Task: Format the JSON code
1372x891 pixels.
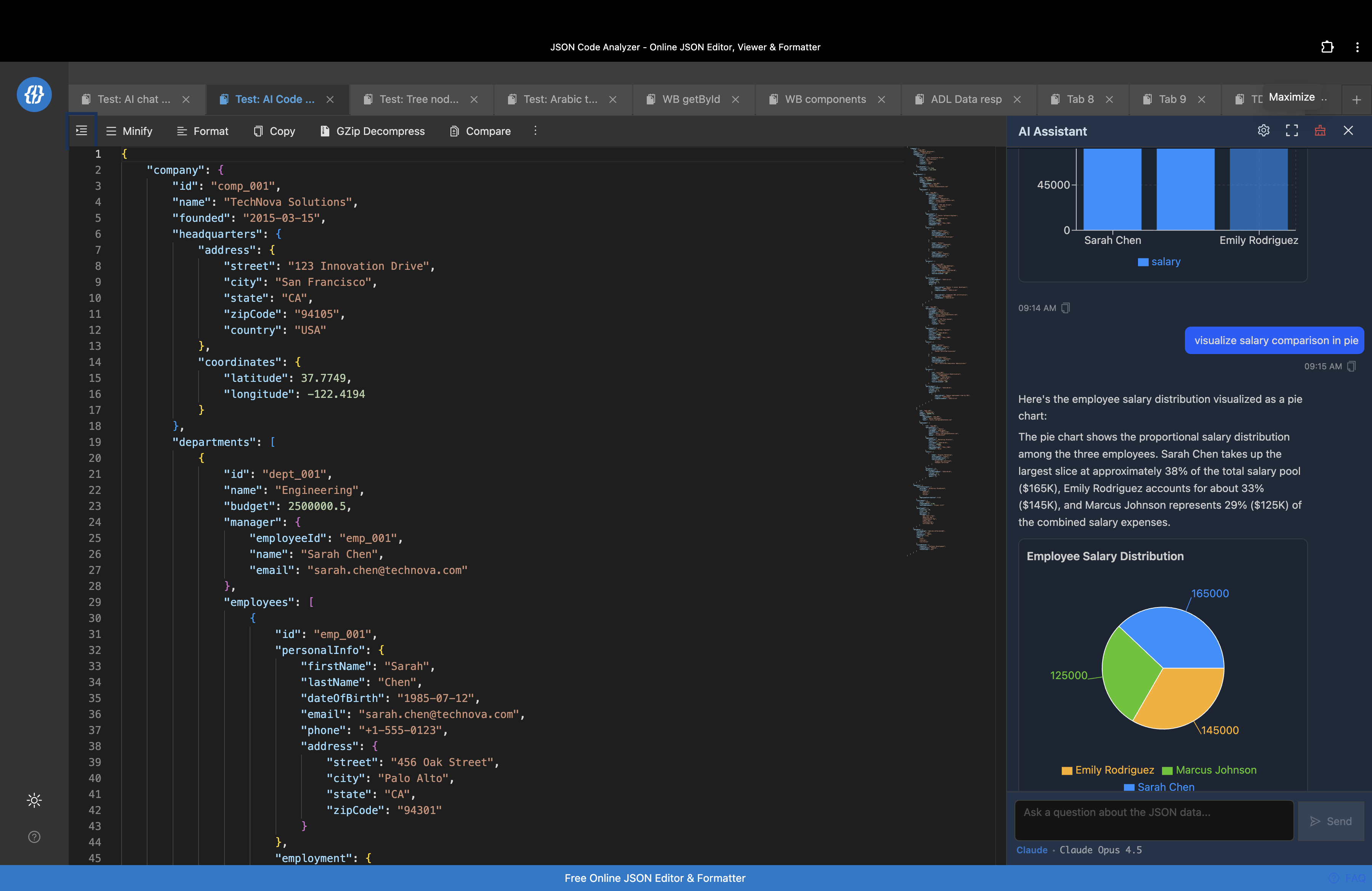Action: (202, 131)
